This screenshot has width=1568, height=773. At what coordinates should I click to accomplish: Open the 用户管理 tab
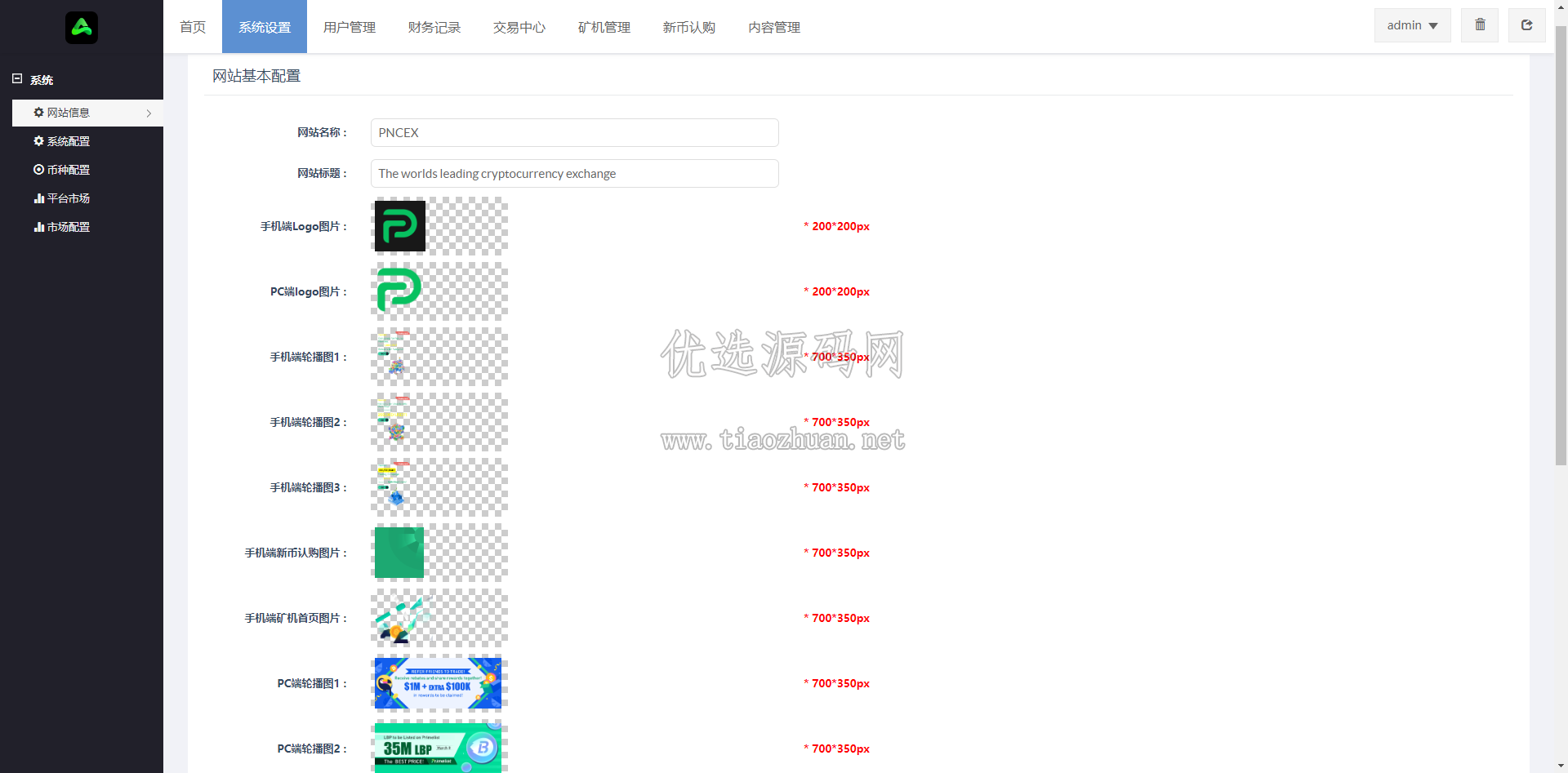(350, 27)
